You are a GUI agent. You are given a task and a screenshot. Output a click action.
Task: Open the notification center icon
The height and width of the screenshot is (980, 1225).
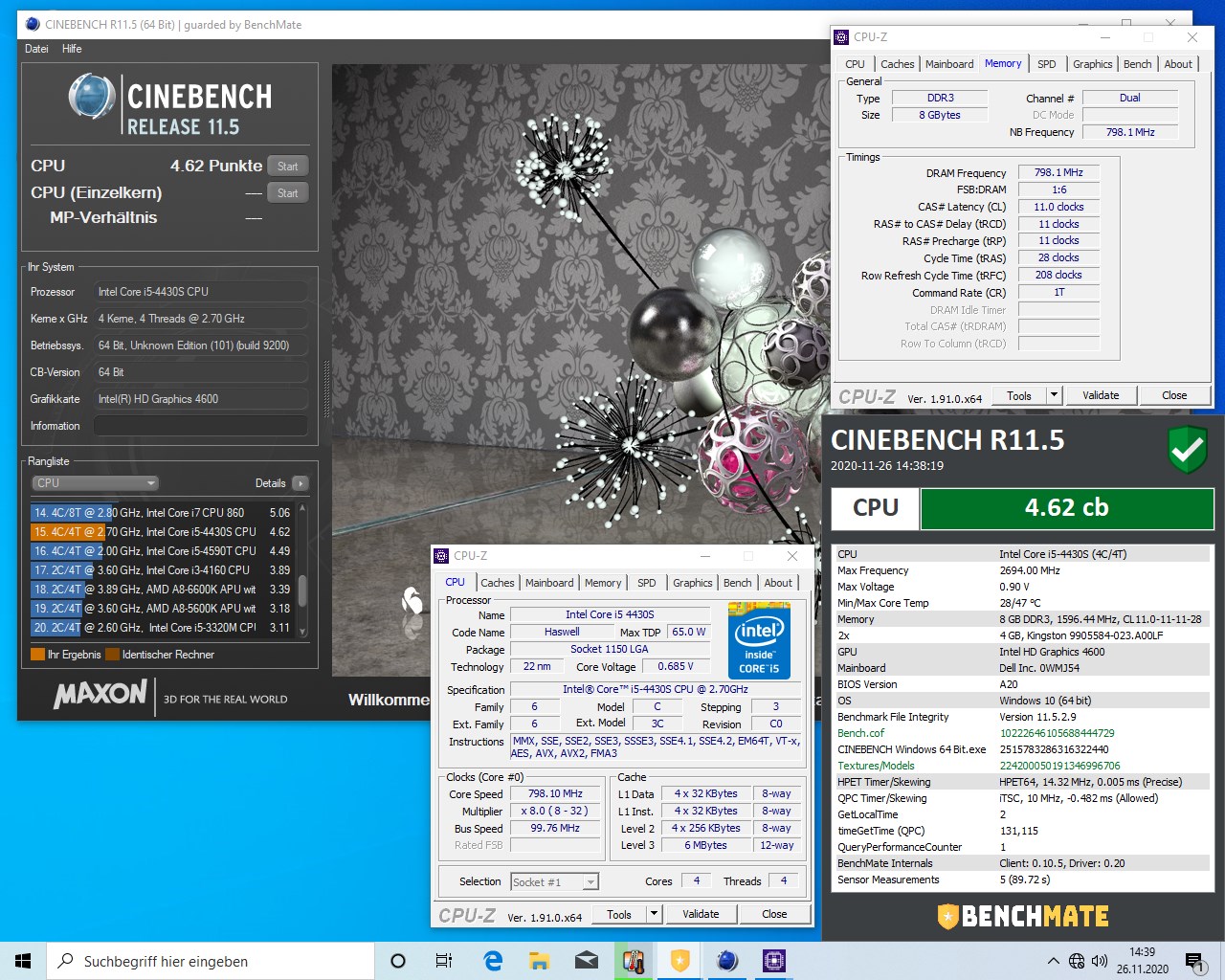[x=1193, y=961]
